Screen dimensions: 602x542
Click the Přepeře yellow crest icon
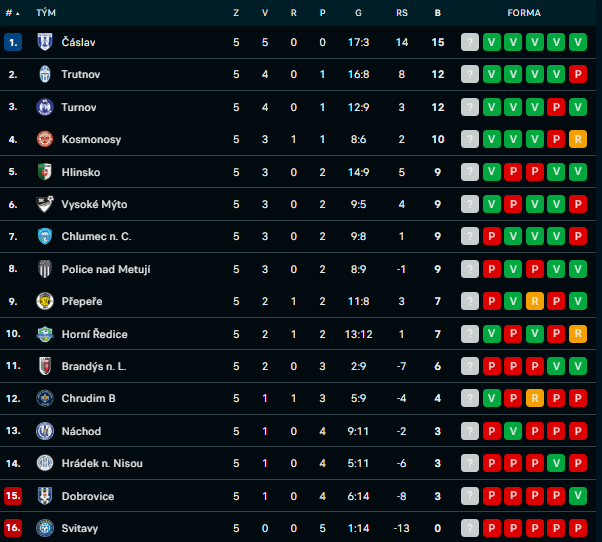click(x=45, y=301)
